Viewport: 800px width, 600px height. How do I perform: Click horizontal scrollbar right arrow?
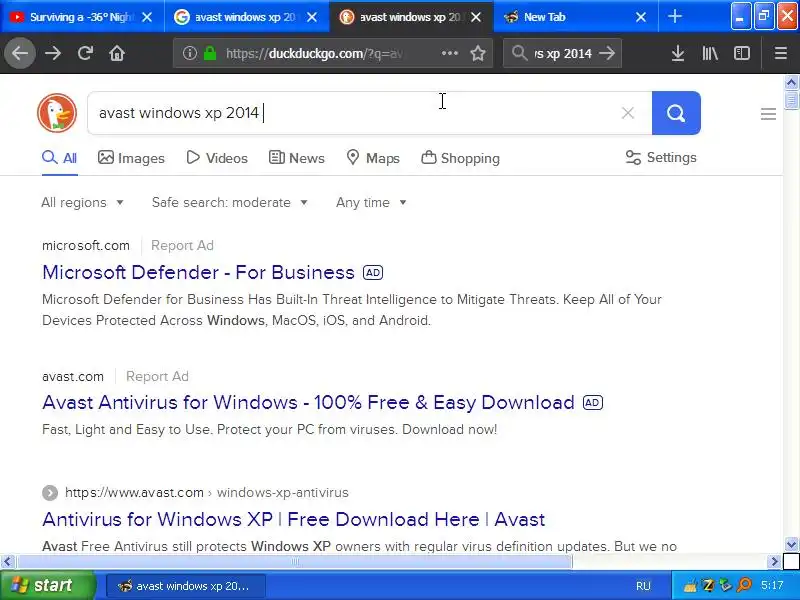[x=774, y=562]
